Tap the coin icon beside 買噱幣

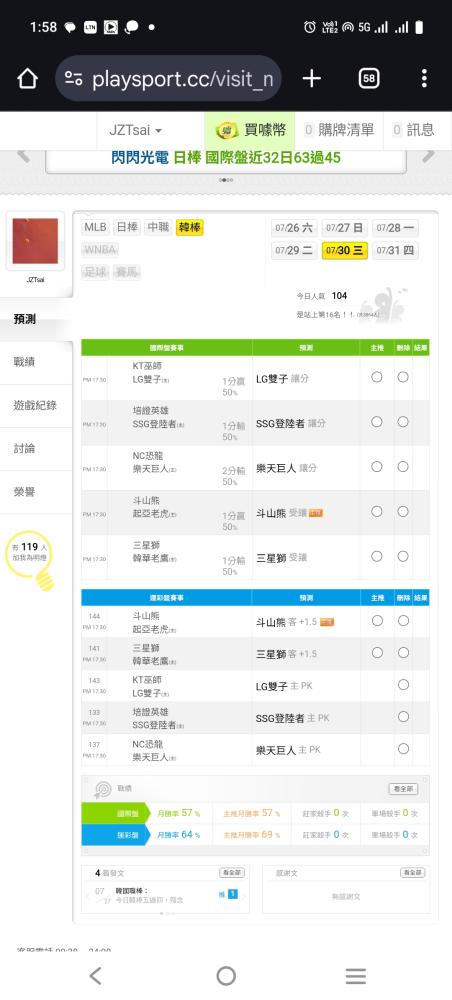(226, 130)
